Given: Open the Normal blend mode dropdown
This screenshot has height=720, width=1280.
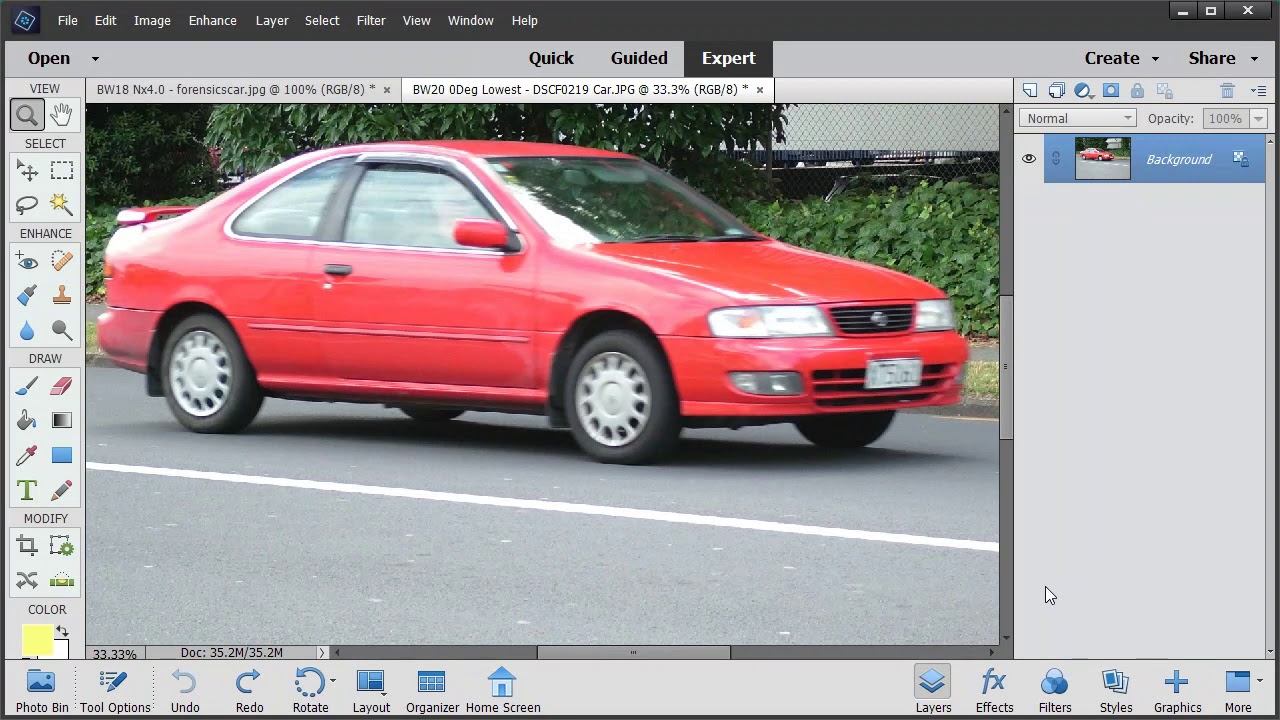Looking at the screenshot, I should point(1076,119).
